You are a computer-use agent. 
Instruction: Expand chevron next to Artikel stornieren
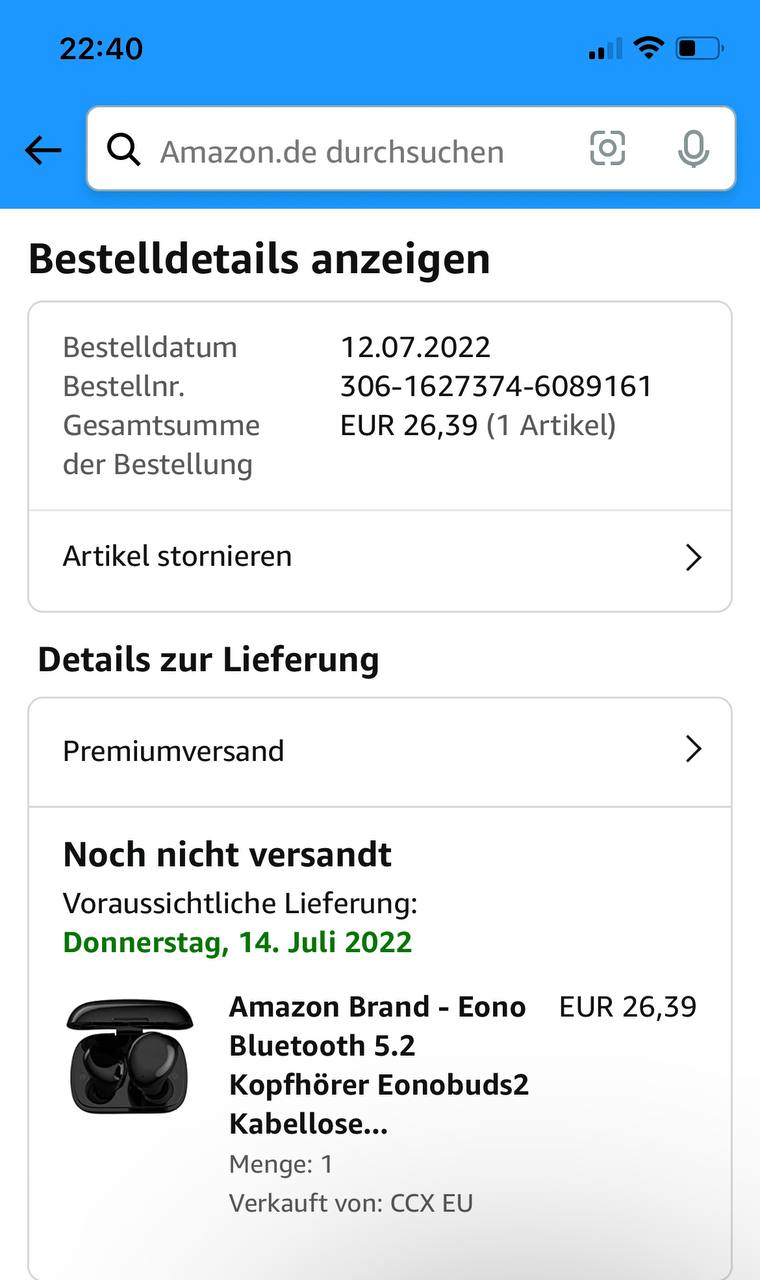pyautogui.click(x=693, y=557)
